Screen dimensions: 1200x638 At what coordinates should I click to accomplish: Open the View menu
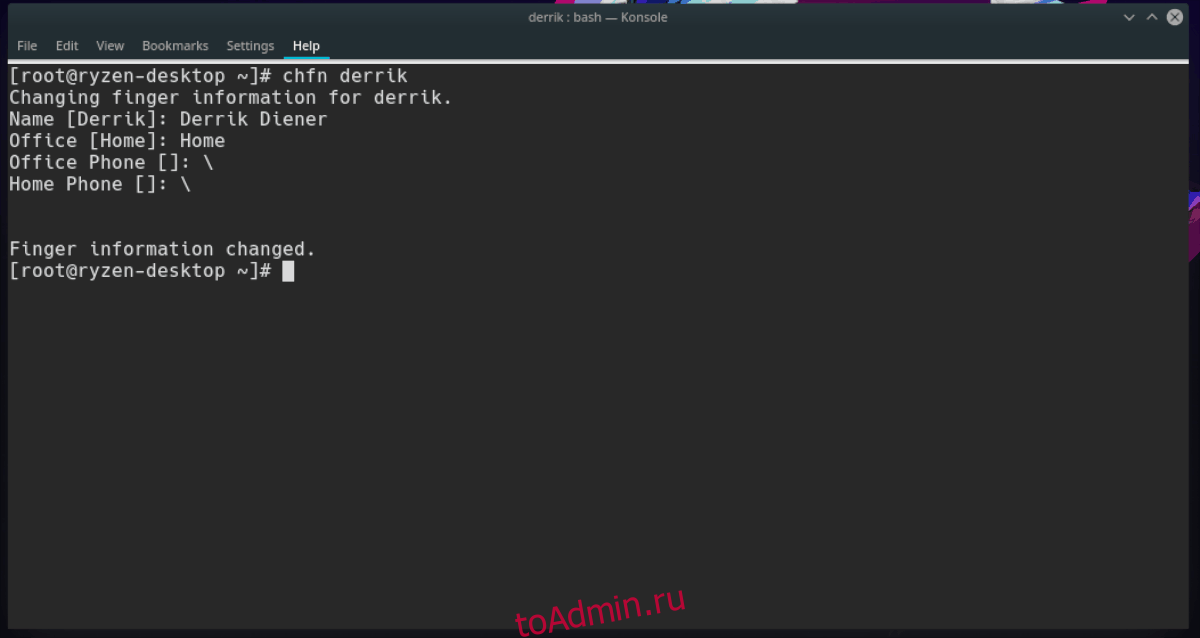tap(110, 46)
